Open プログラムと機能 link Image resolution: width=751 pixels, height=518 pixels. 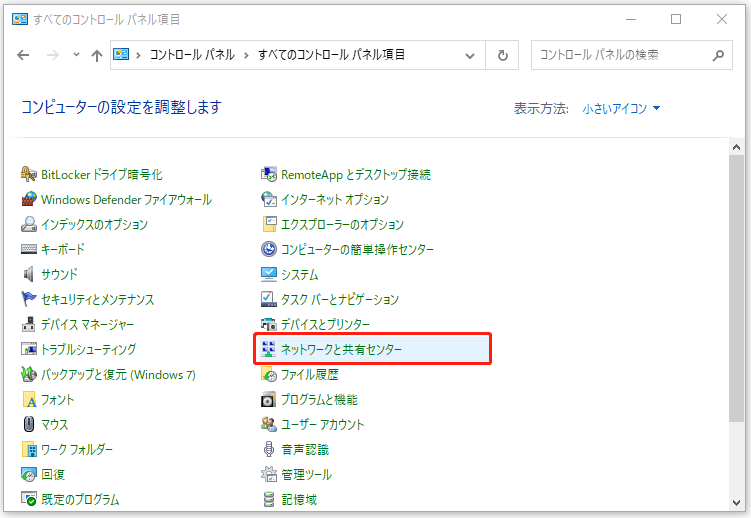click(x=319, y=400)
